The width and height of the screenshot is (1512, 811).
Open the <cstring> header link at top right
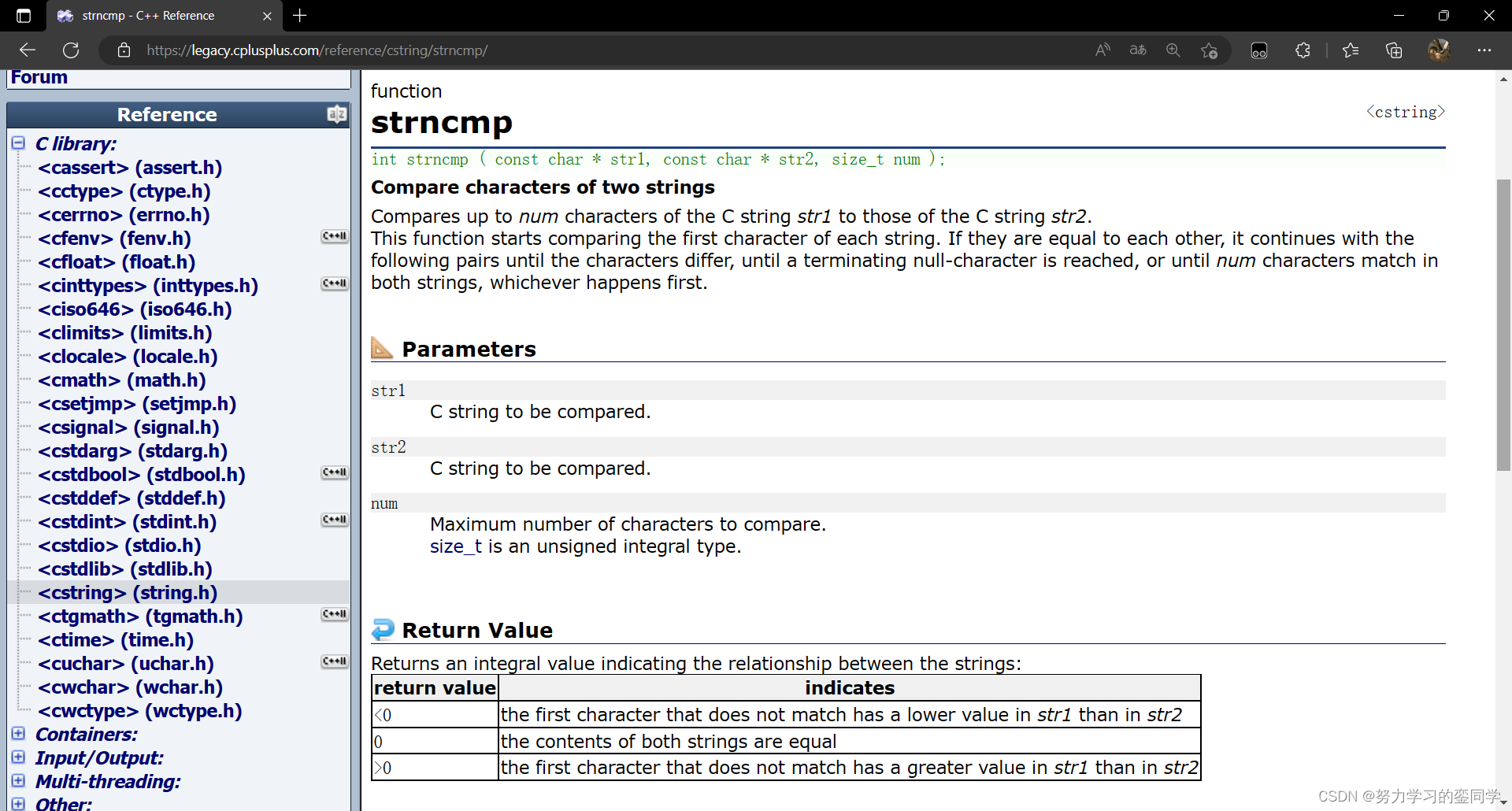click(1406, 112)
